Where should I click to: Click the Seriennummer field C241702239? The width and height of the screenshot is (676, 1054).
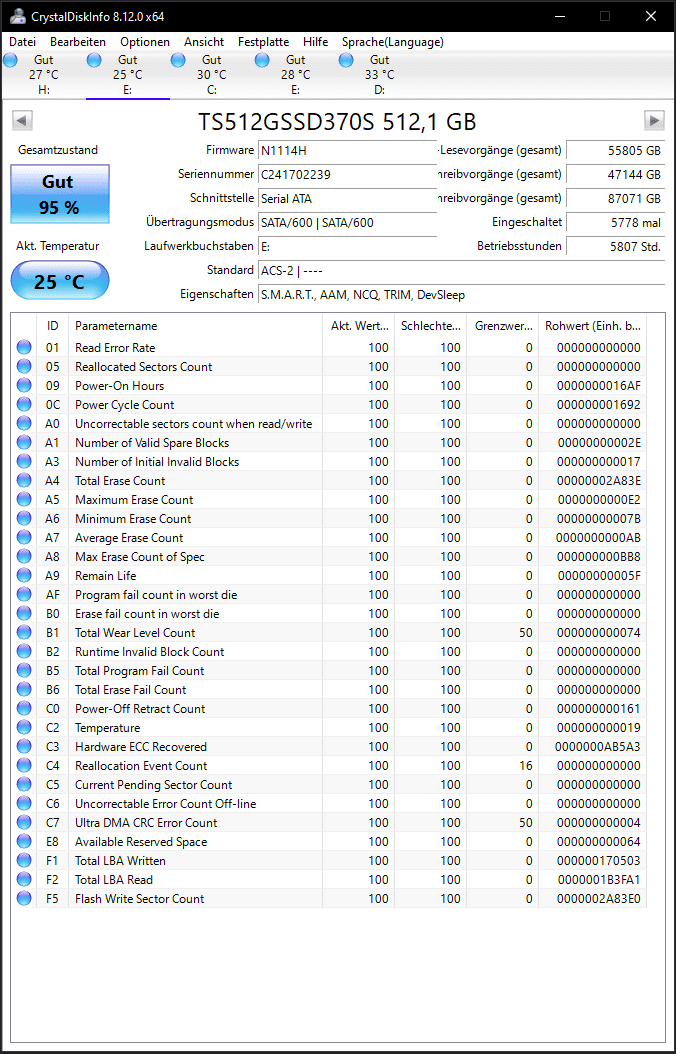pyautogui.click(x=347, y=174)
